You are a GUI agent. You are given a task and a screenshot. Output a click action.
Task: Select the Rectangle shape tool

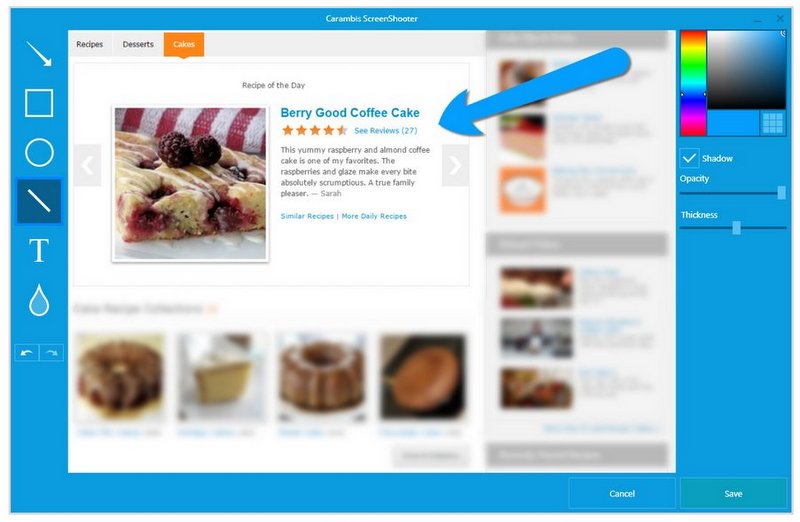(x=39, y=103)
